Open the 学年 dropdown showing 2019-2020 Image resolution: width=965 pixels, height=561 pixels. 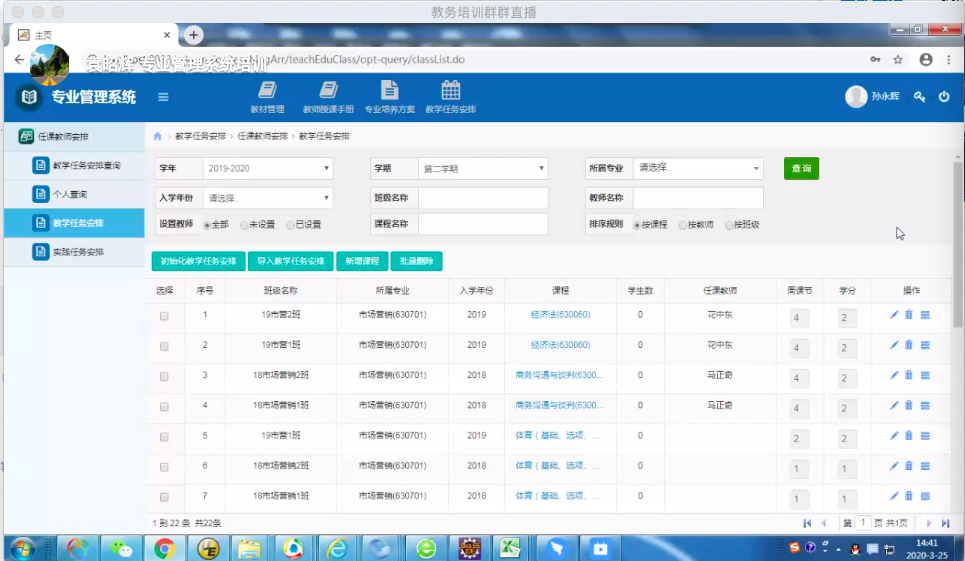pyautogui.click(x=267, y=169)
